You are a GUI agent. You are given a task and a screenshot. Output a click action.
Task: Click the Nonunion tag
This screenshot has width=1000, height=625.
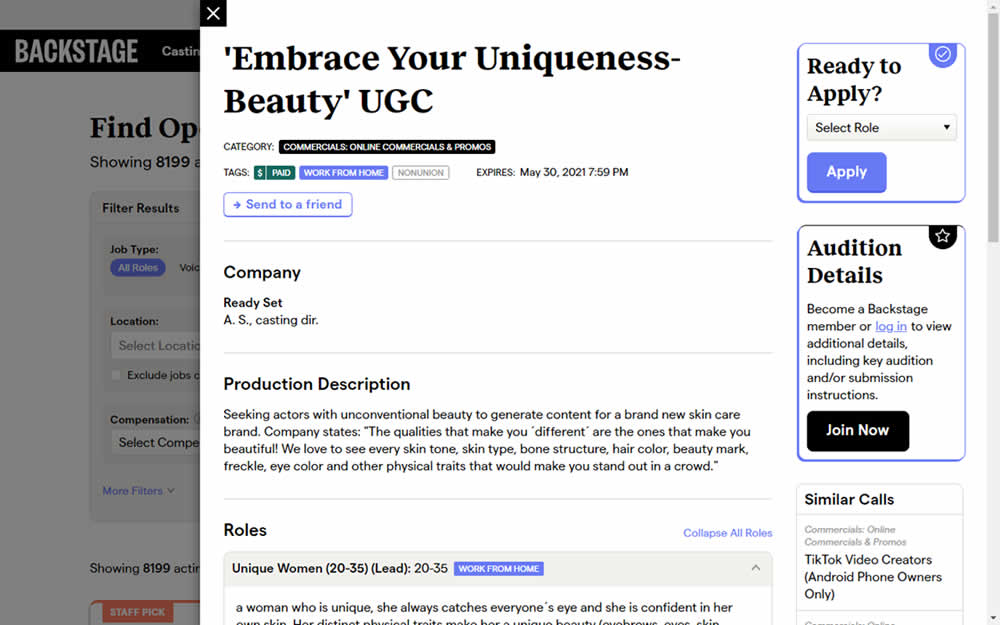pos(420,173)
